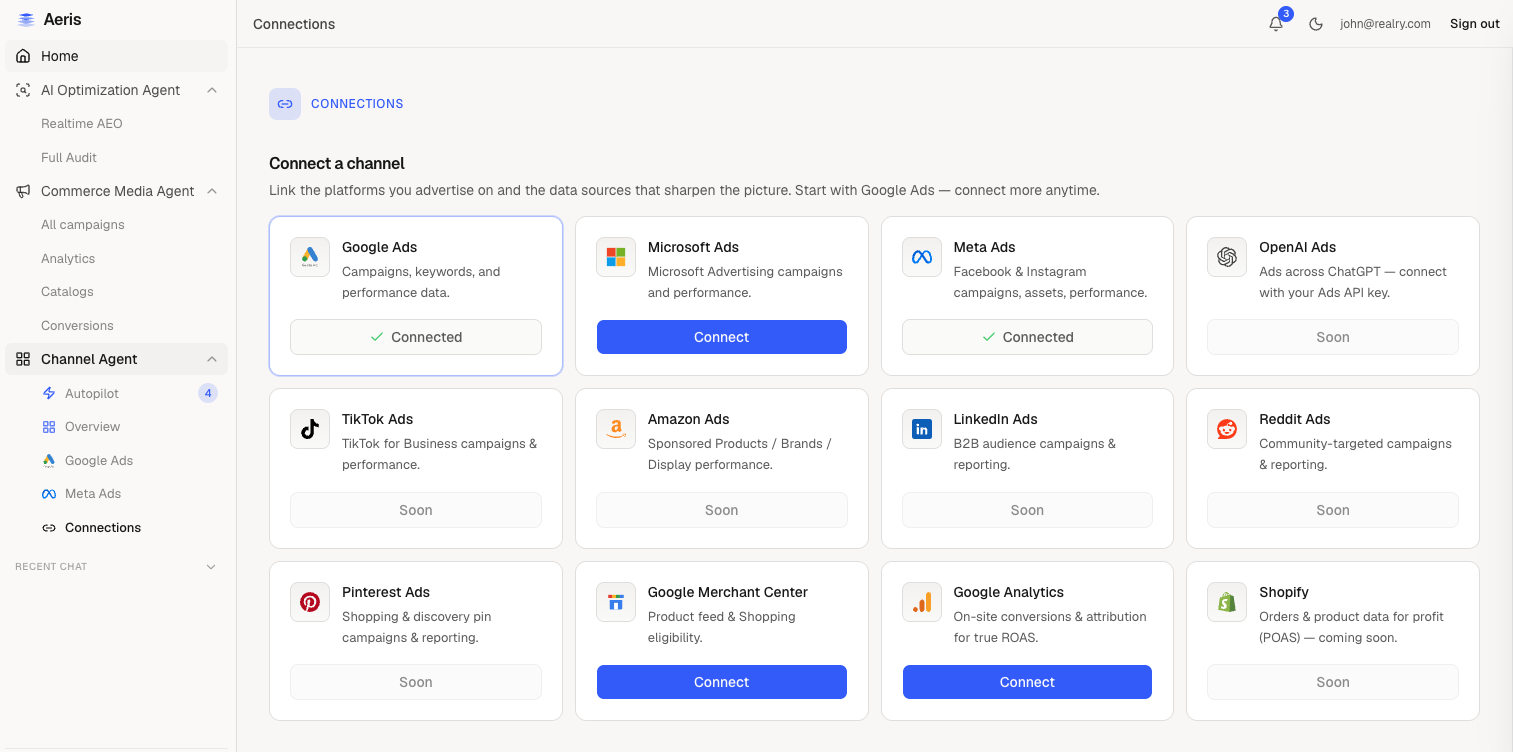Click the Soon button on LinkedIn Ads
Image resolution: width=1513 pixels, height=752 pixels.
pyautogui.click(x=1027, y=510)
